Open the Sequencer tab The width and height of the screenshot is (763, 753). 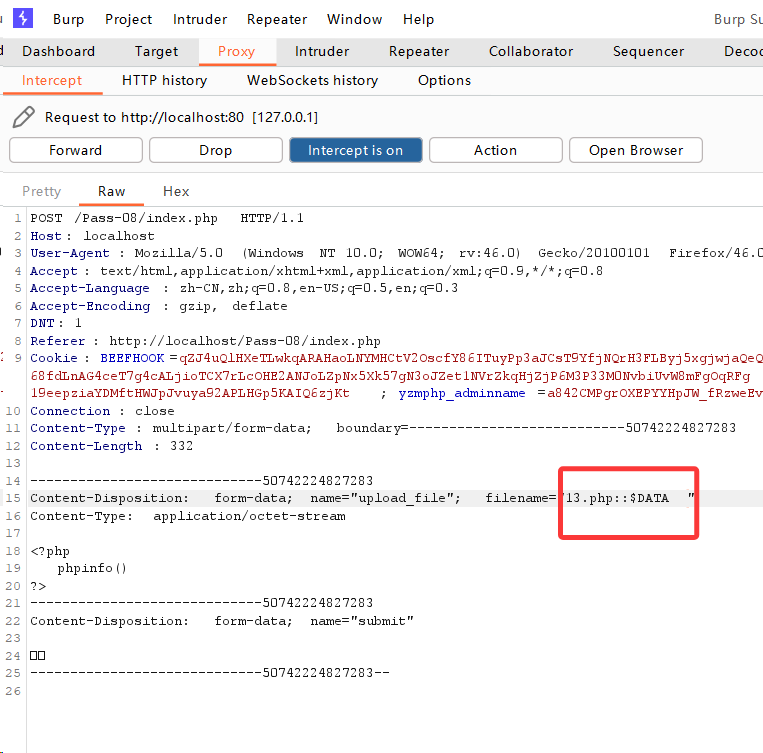tap(648, 51)
